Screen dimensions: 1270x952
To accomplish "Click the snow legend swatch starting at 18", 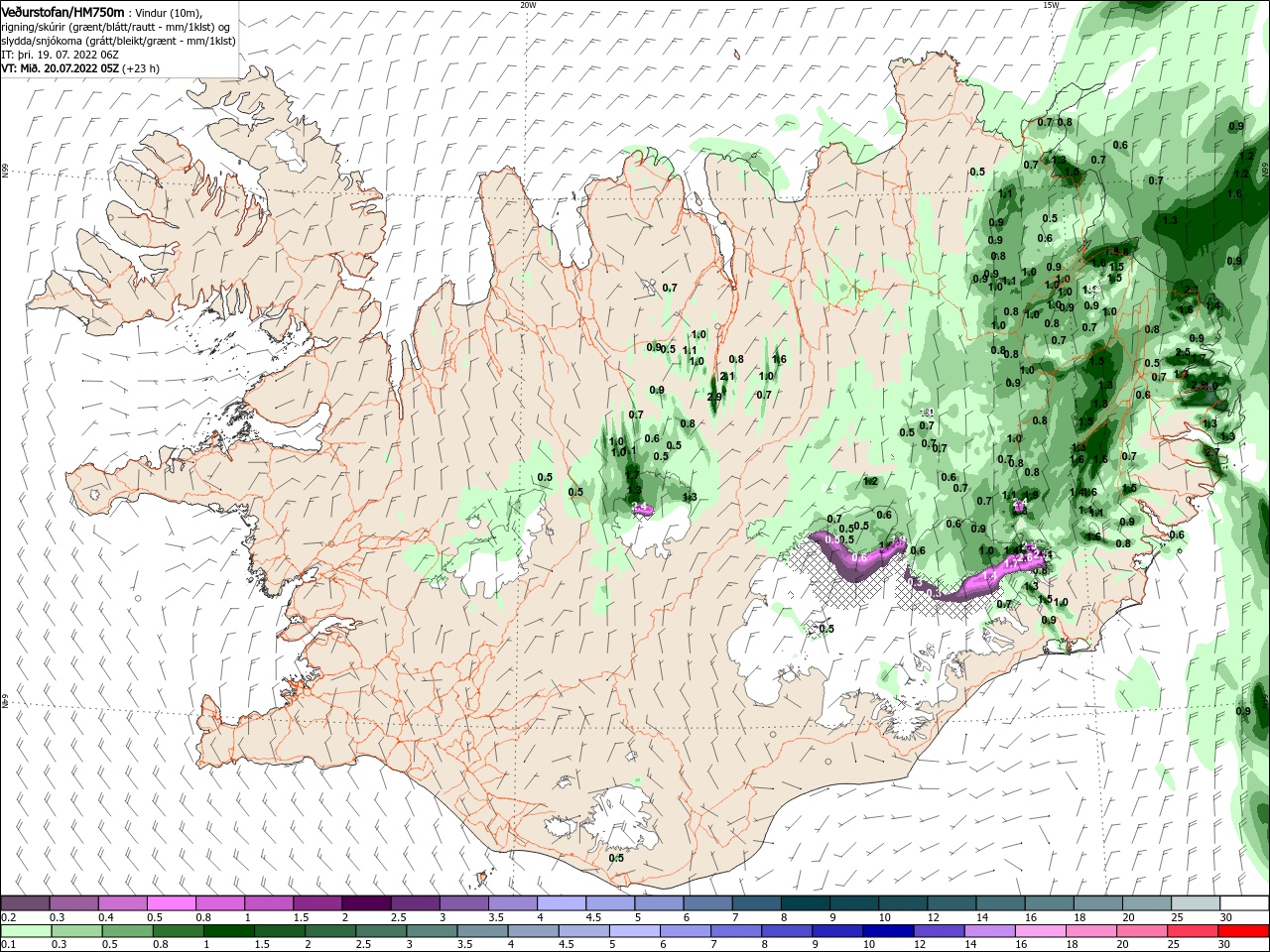I will pyautogui.click(x=1097, y=903).
